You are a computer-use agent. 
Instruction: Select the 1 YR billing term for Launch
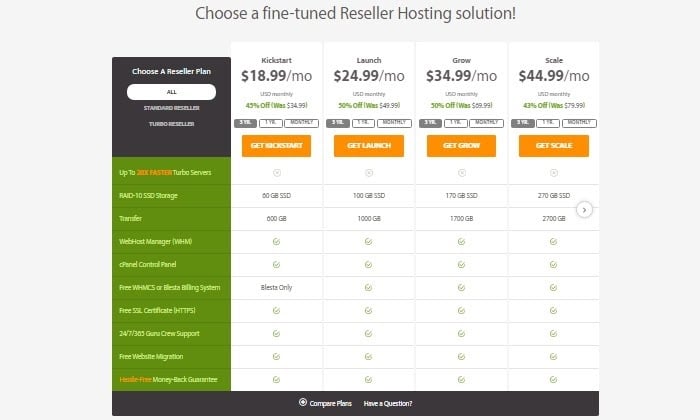363,123
